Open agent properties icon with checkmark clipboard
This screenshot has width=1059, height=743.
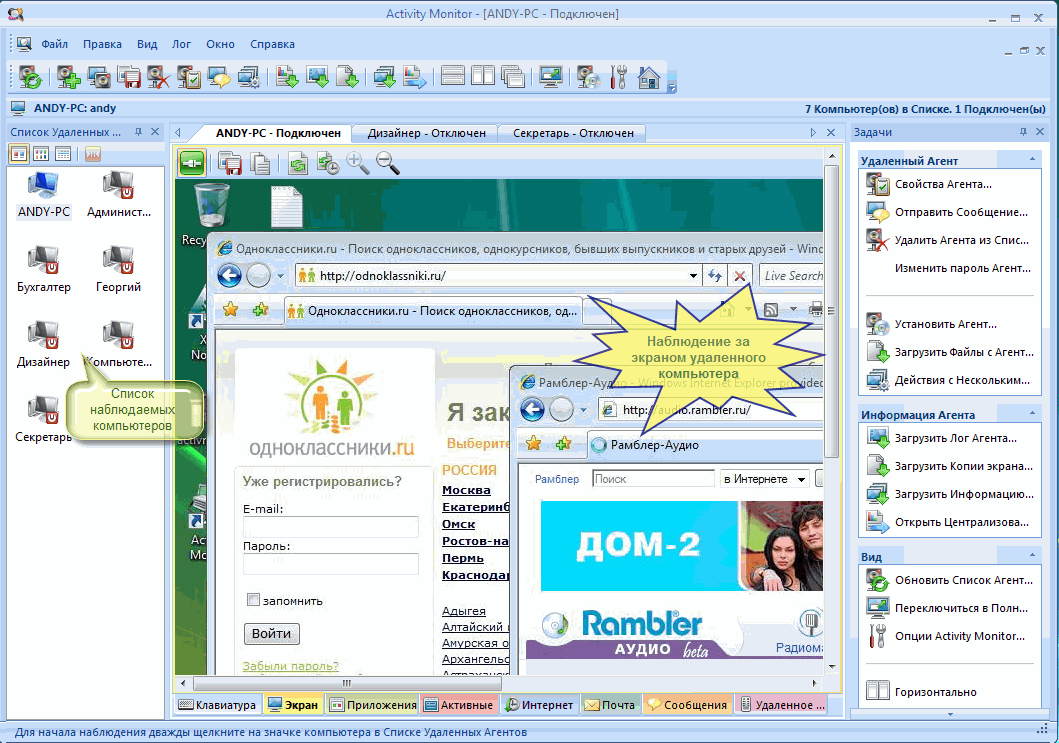point(188,77)
